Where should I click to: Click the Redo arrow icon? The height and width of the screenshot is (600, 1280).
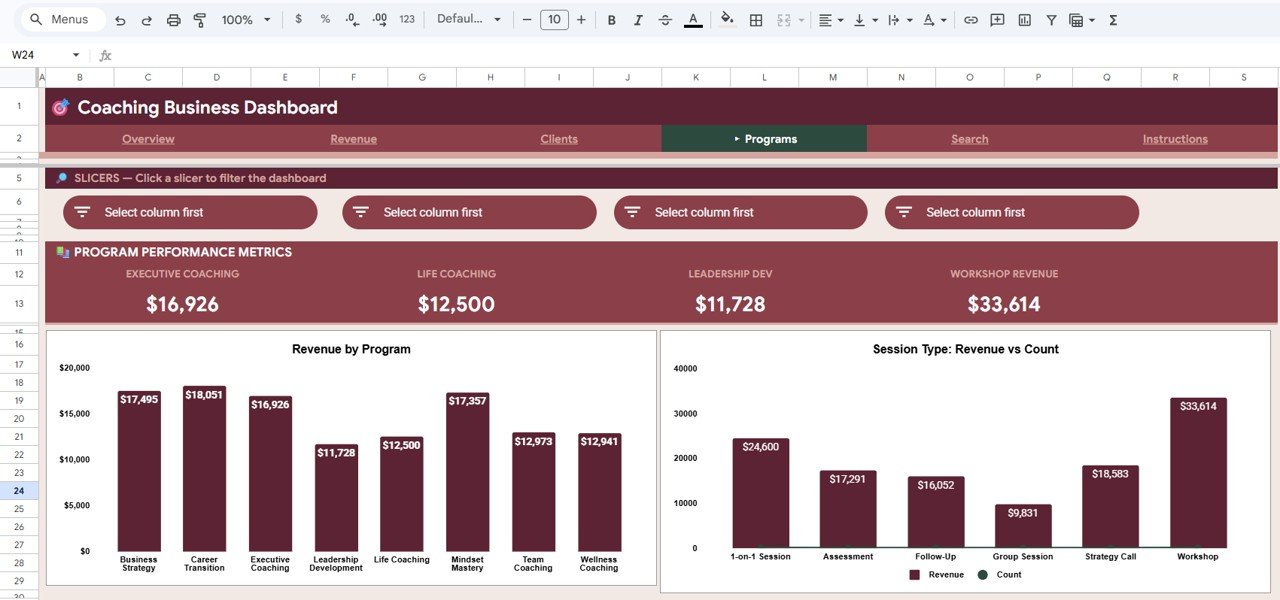pos(146,20)
